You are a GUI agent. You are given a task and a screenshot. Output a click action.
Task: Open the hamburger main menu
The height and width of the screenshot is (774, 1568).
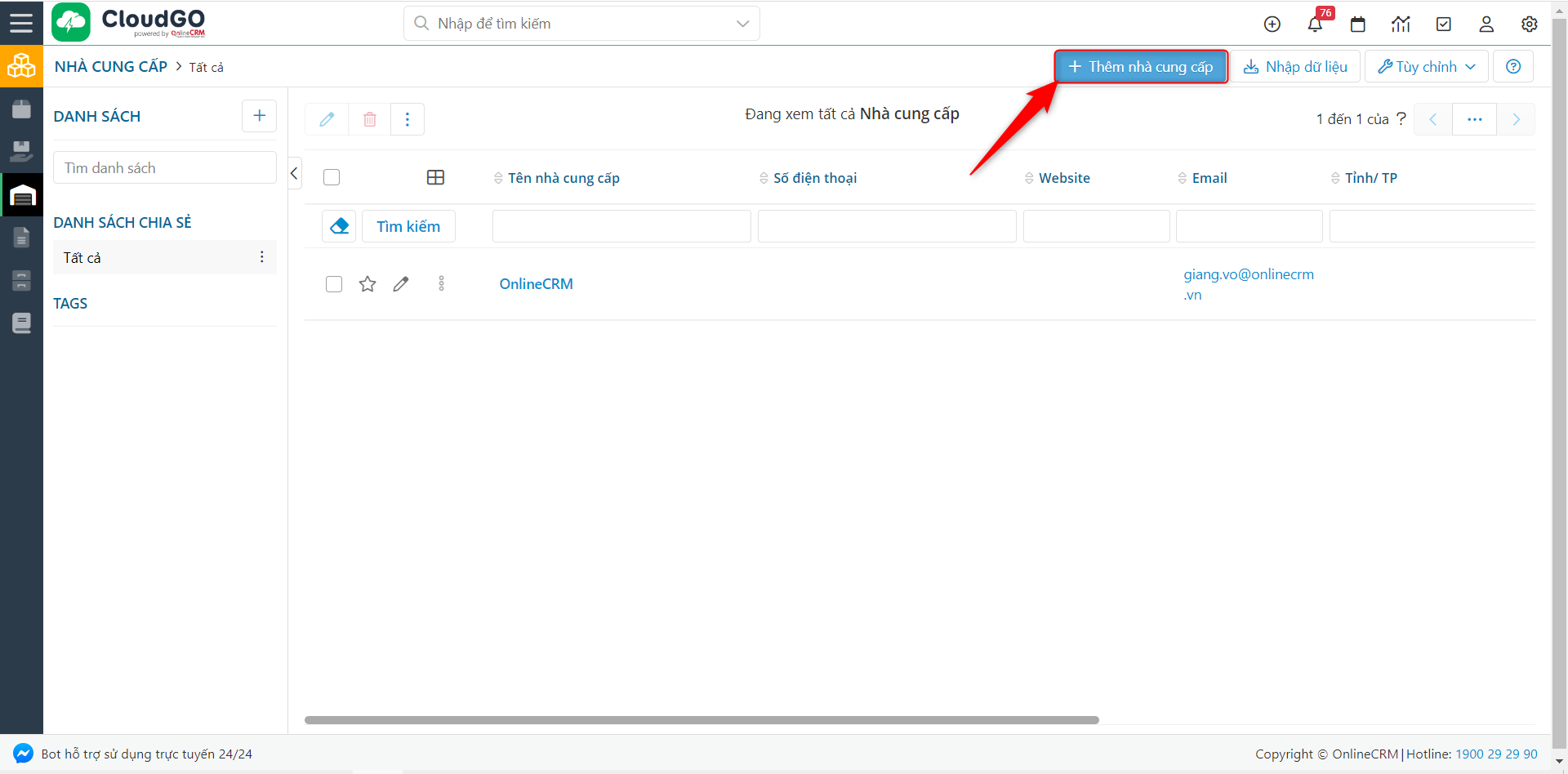(x=21, y=22)
